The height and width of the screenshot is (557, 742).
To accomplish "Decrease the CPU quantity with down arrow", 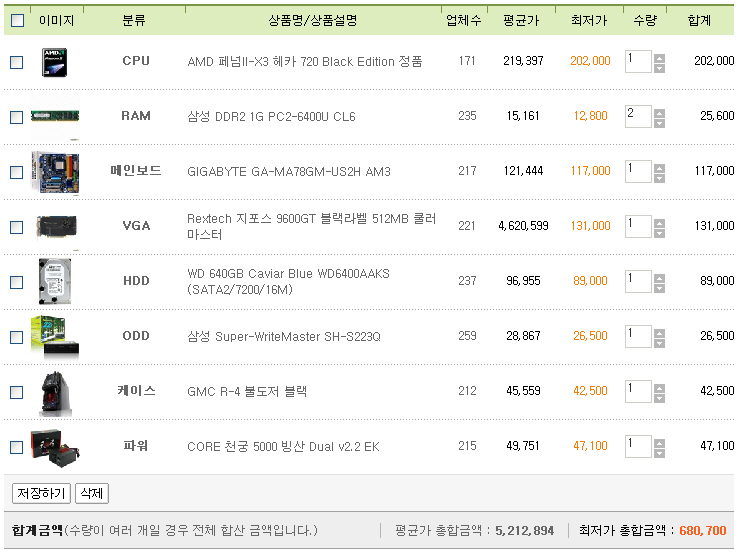I will 659,68.
